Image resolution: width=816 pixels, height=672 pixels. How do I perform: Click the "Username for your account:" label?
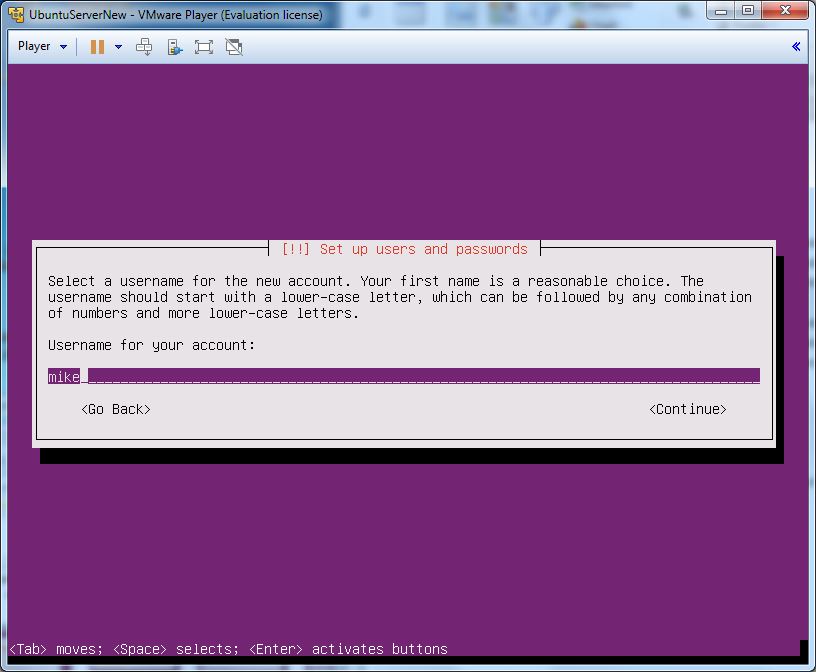152,345
